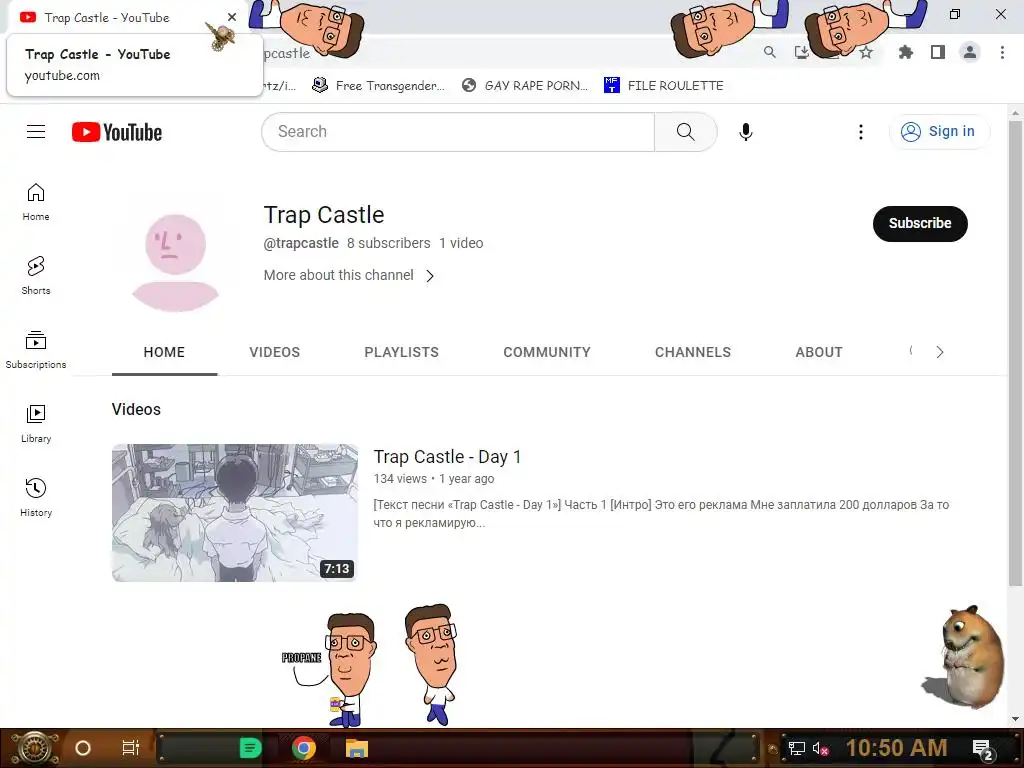Bookmark this page with star icon
The image size is (1024, 768).
click(x=867, y=52)
